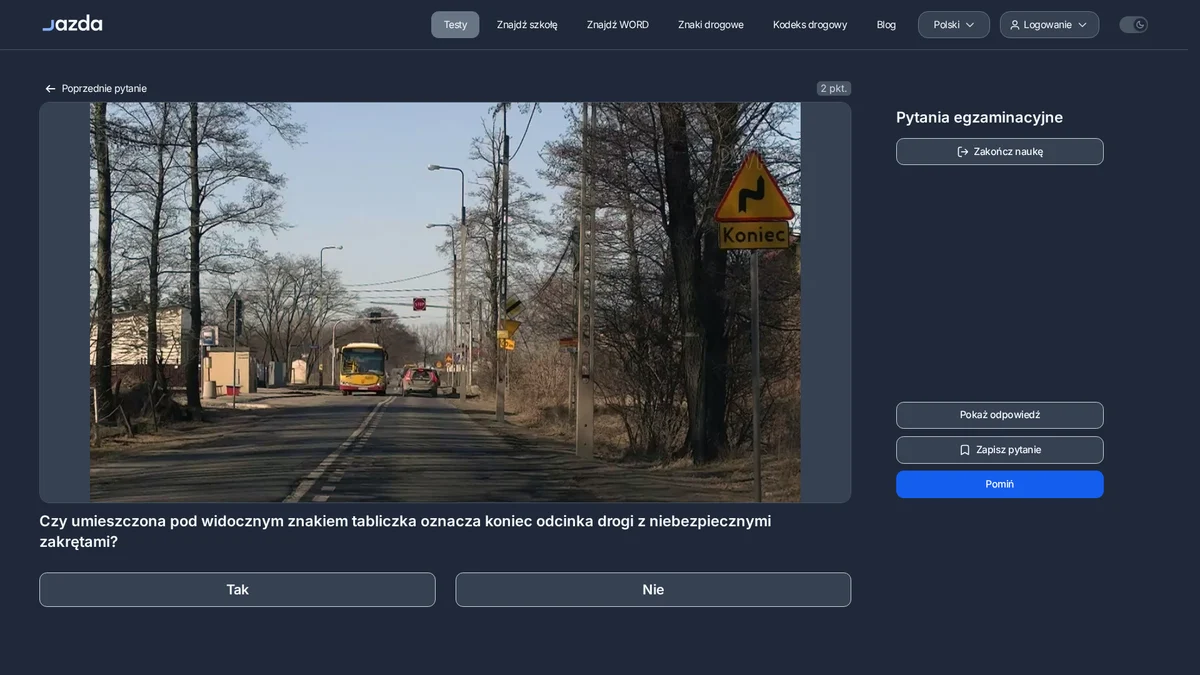Click the 2 pkt. points badge
Viewport: 1200px width, 675px height.
(x=834, y=89)
